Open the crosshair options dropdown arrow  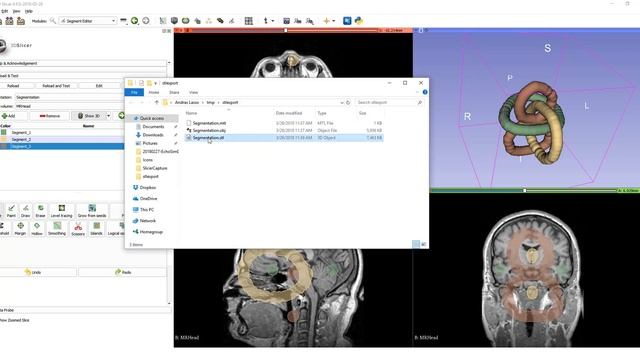tap(333, 21)
